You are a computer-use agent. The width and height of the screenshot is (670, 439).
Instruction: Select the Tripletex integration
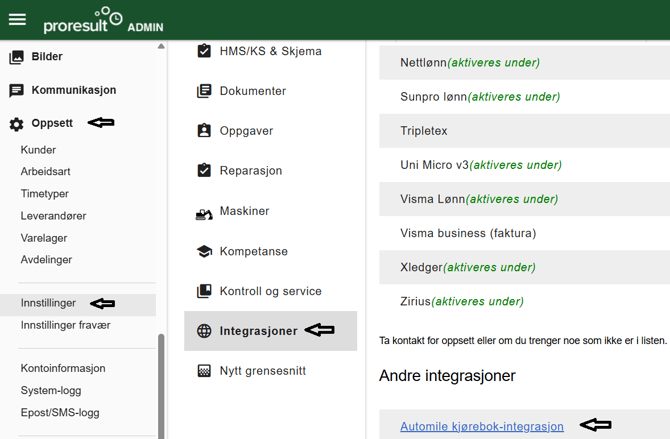[x=424, y=131]
